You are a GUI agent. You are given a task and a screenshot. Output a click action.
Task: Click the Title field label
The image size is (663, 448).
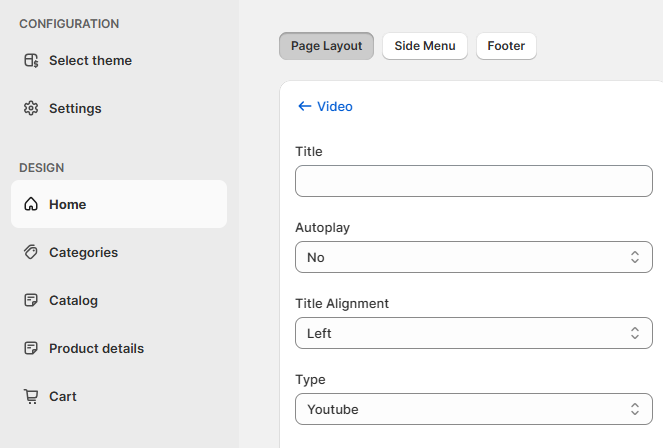pyautogui.click(x=309, y=151)
